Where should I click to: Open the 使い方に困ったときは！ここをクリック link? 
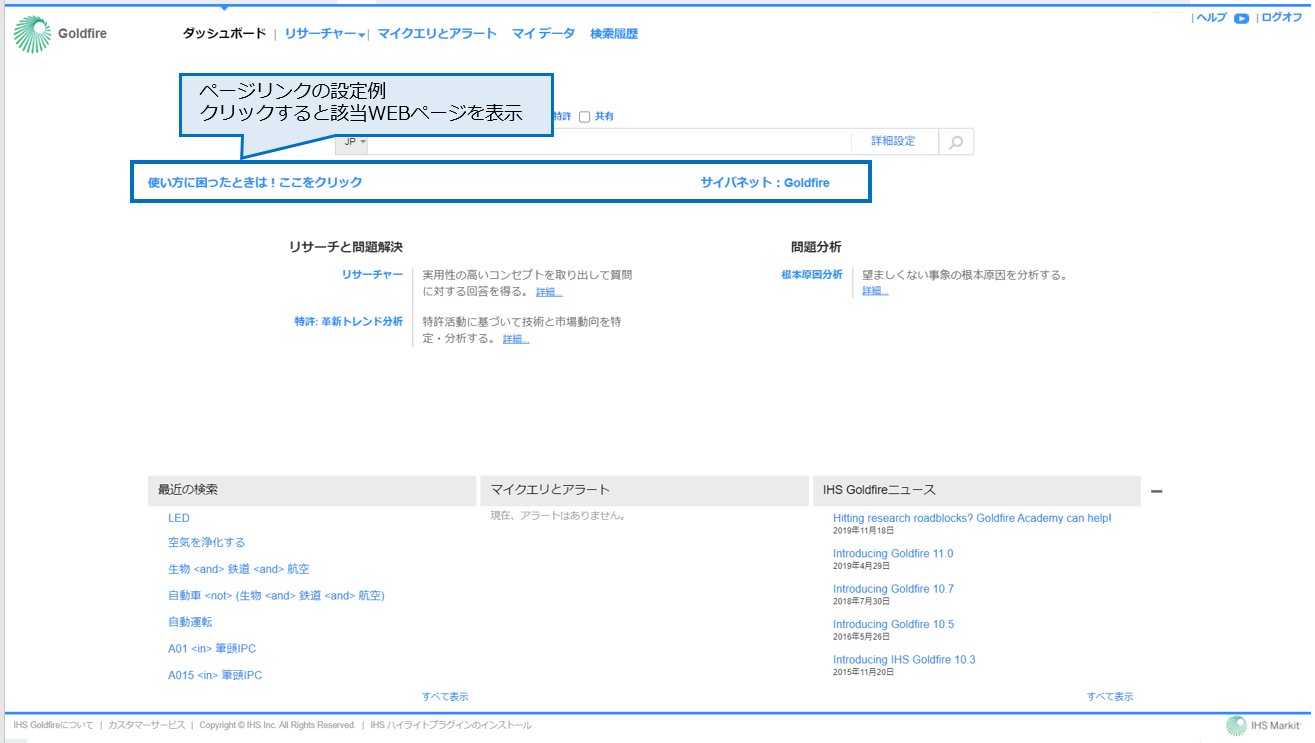255,183
